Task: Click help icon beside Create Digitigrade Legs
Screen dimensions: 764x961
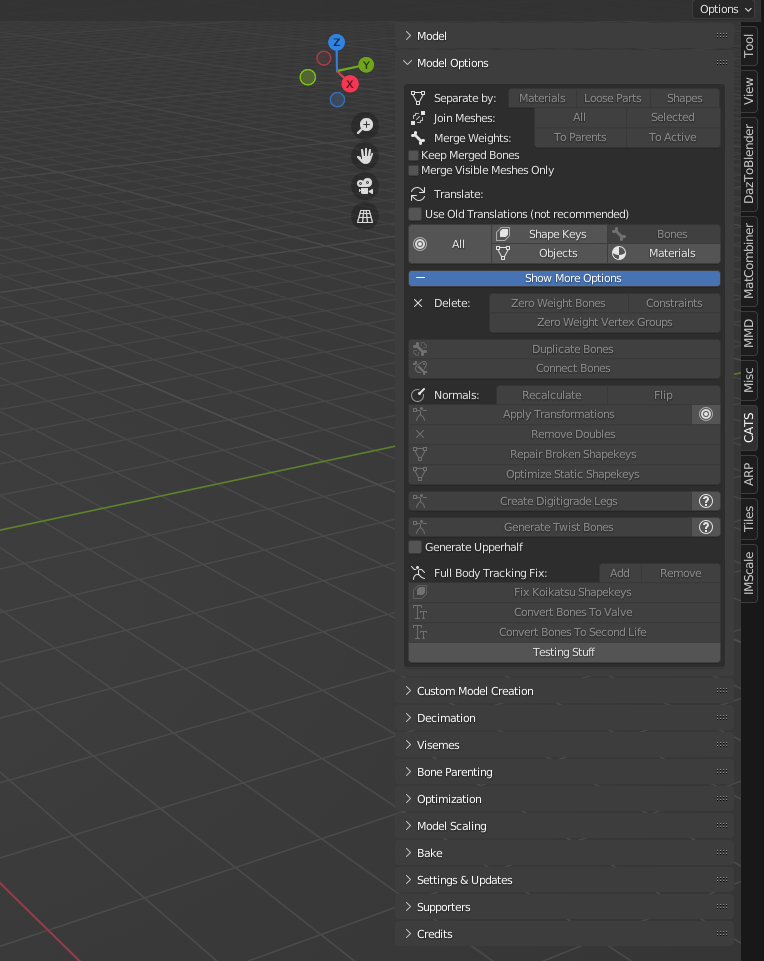Action: pos(705,501)
